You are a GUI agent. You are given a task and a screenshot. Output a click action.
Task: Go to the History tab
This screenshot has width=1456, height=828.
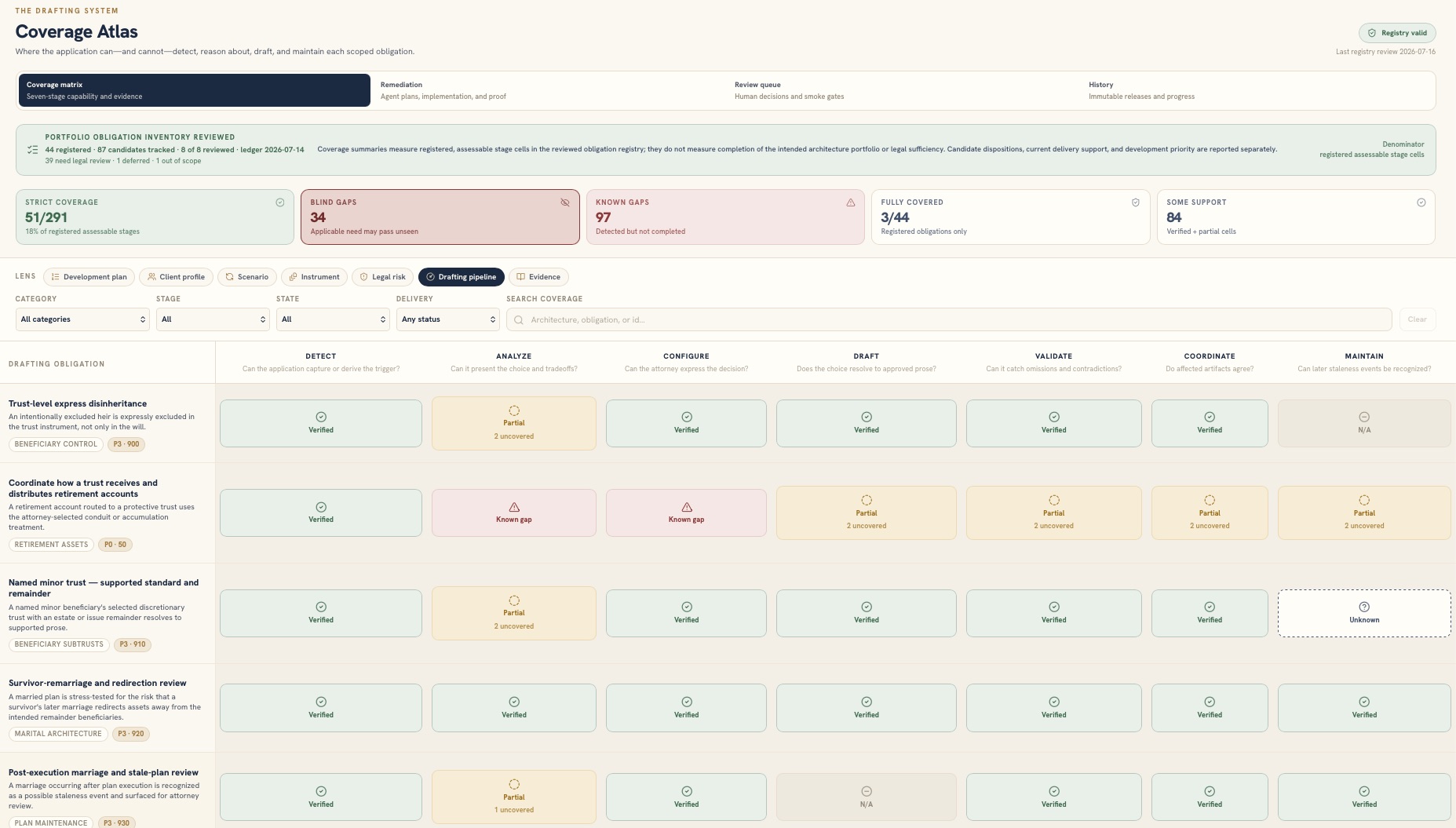[1257, 90]
